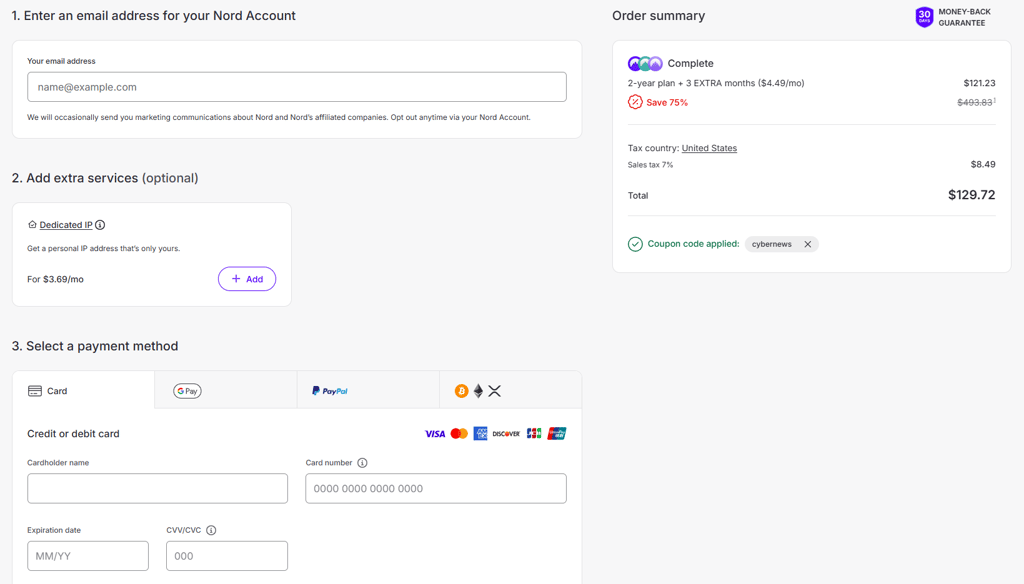Click the plan price $121.23

(x=980, y=83)
